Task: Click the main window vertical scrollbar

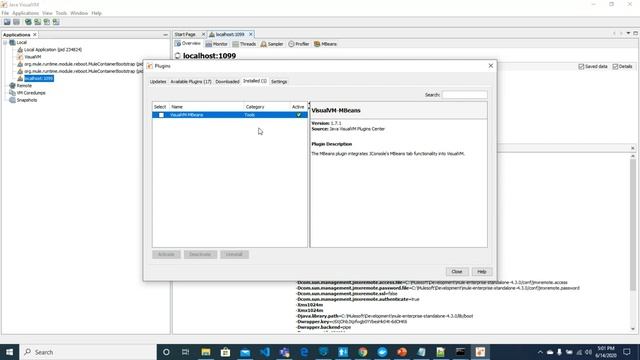Action: click(x=633, y=243)
